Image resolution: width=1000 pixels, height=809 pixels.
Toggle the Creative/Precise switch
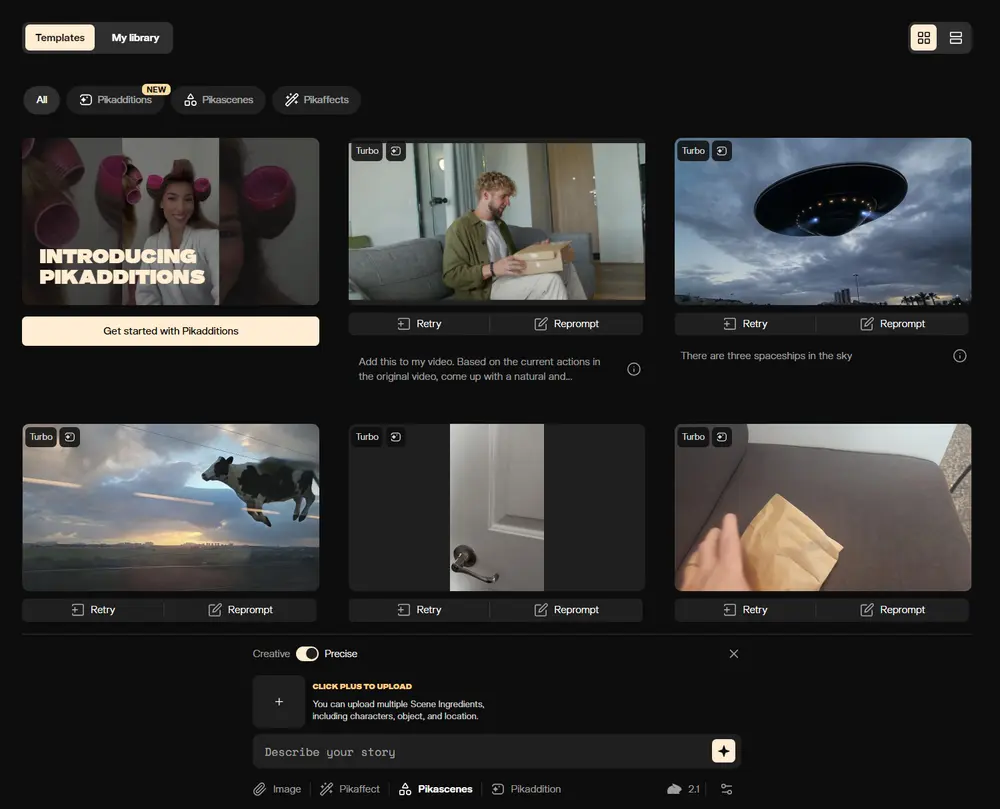click(x=307, y=654)
